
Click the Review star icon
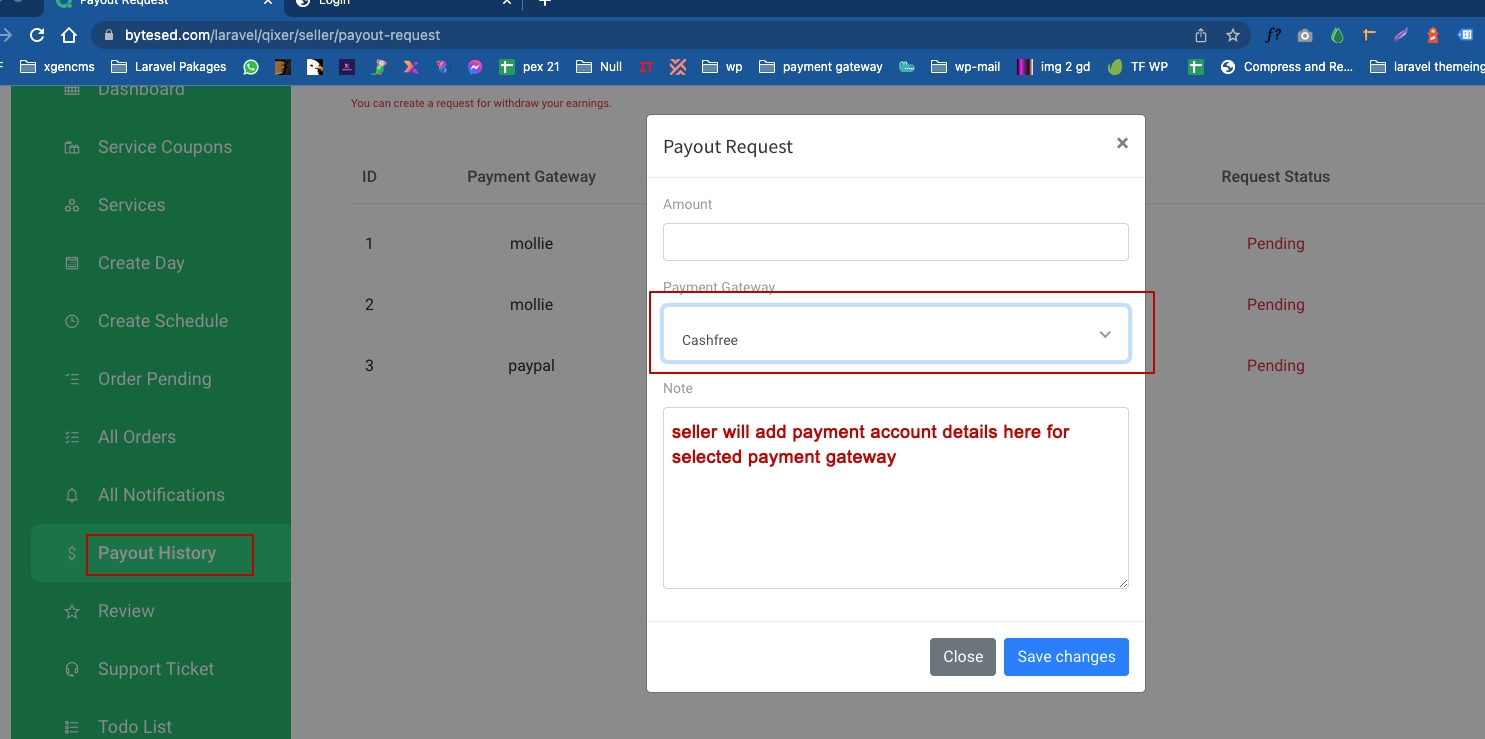click(x=72, y=612)
